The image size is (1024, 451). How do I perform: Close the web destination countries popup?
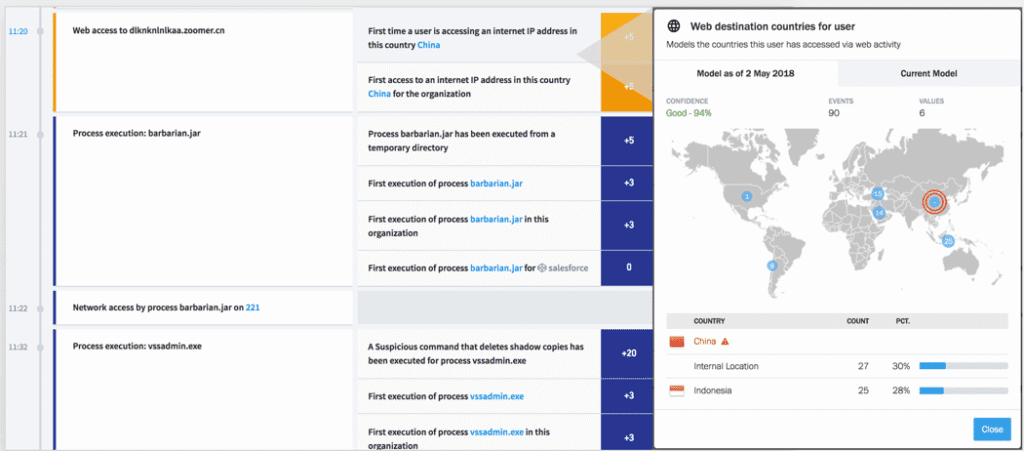991,429
